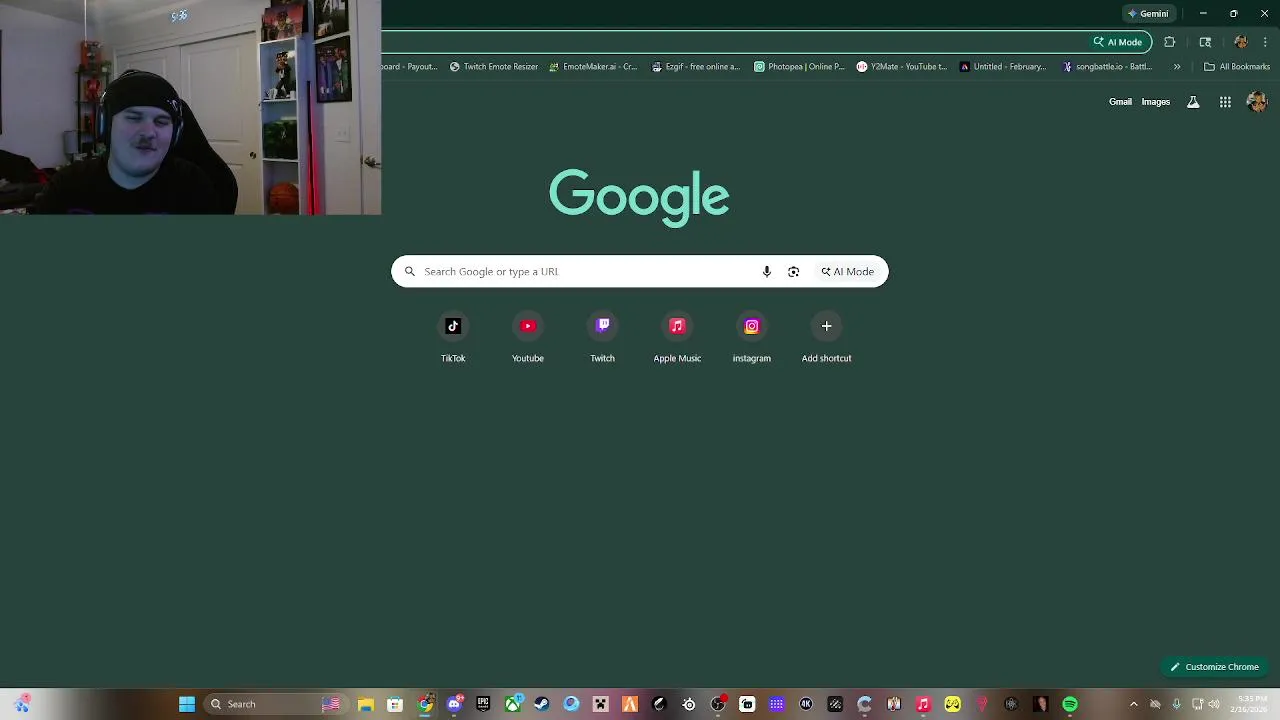
Task: Open the Minecraft creeper icon in taskbar
Action: (x=600, y=704)
